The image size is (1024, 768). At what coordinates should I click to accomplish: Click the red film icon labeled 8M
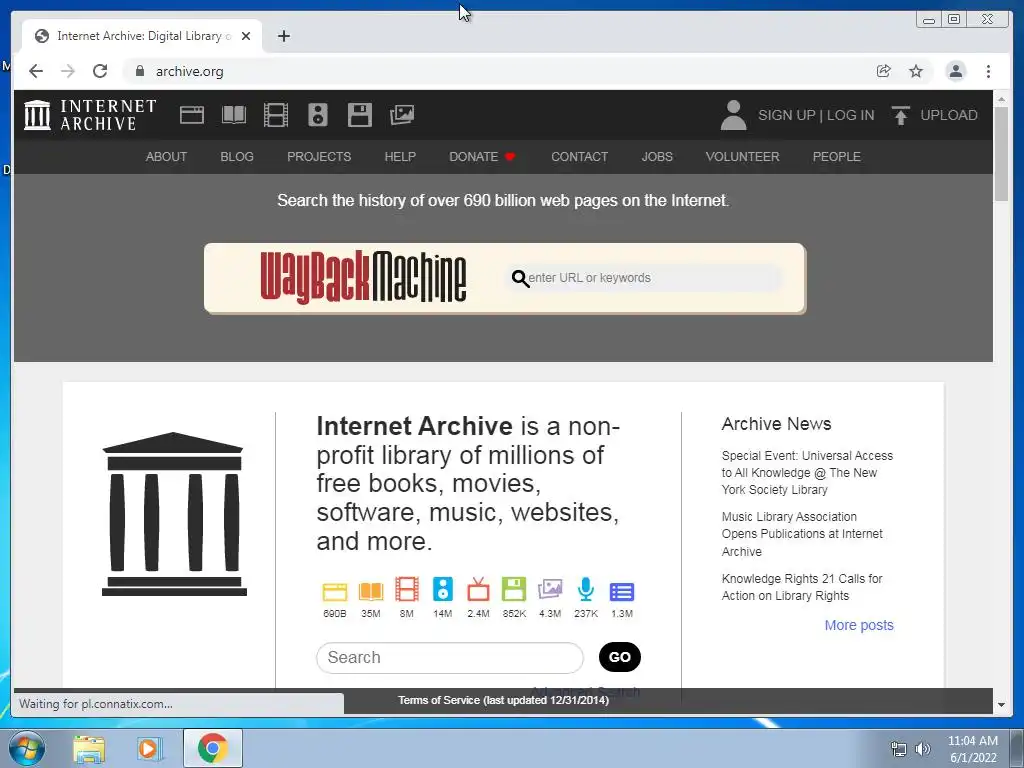tap(406, 590)
